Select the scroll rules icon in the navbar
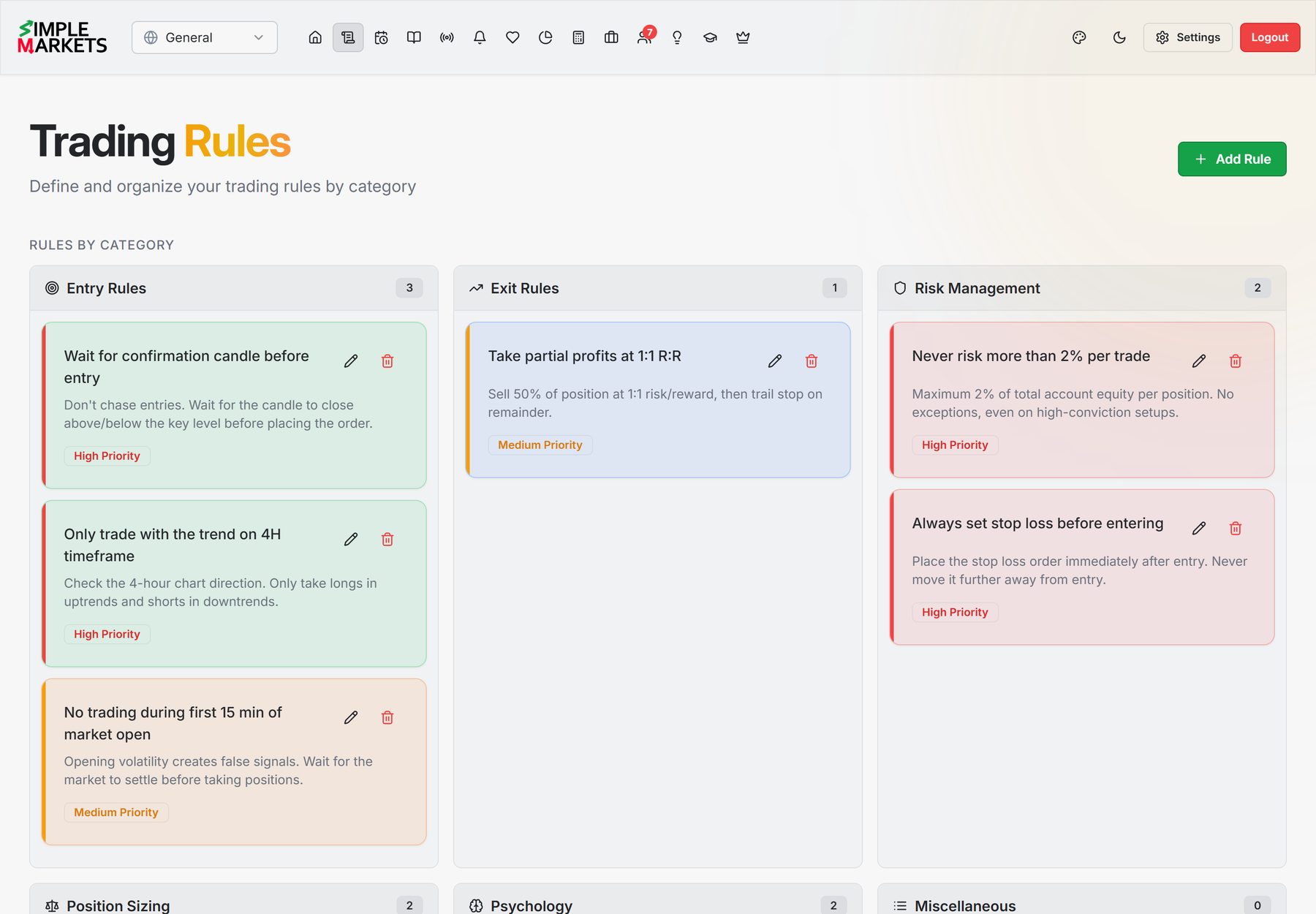 348,37
